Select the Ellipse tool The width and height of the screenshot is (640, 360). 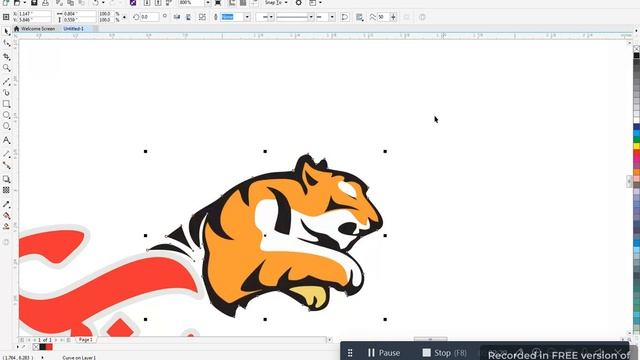click(x=6, y=115)
